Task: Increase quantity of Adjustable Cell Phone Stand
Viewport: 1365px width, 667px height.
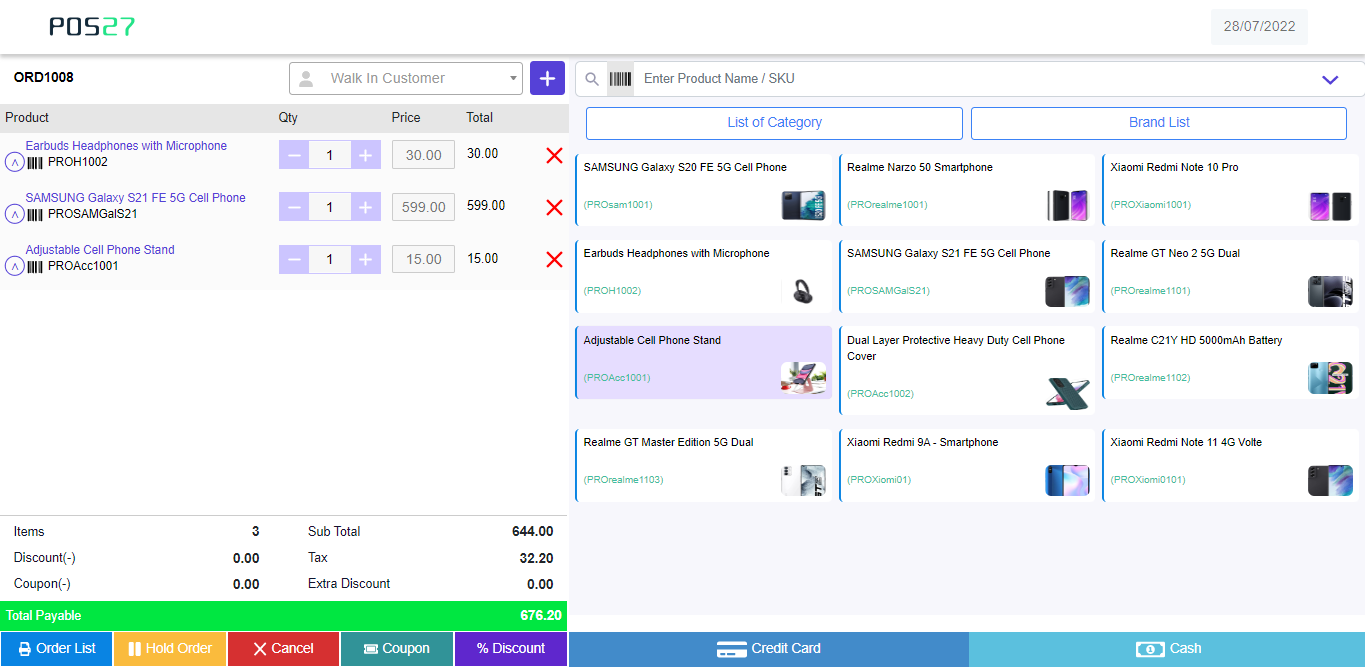Action: point(366,259)
